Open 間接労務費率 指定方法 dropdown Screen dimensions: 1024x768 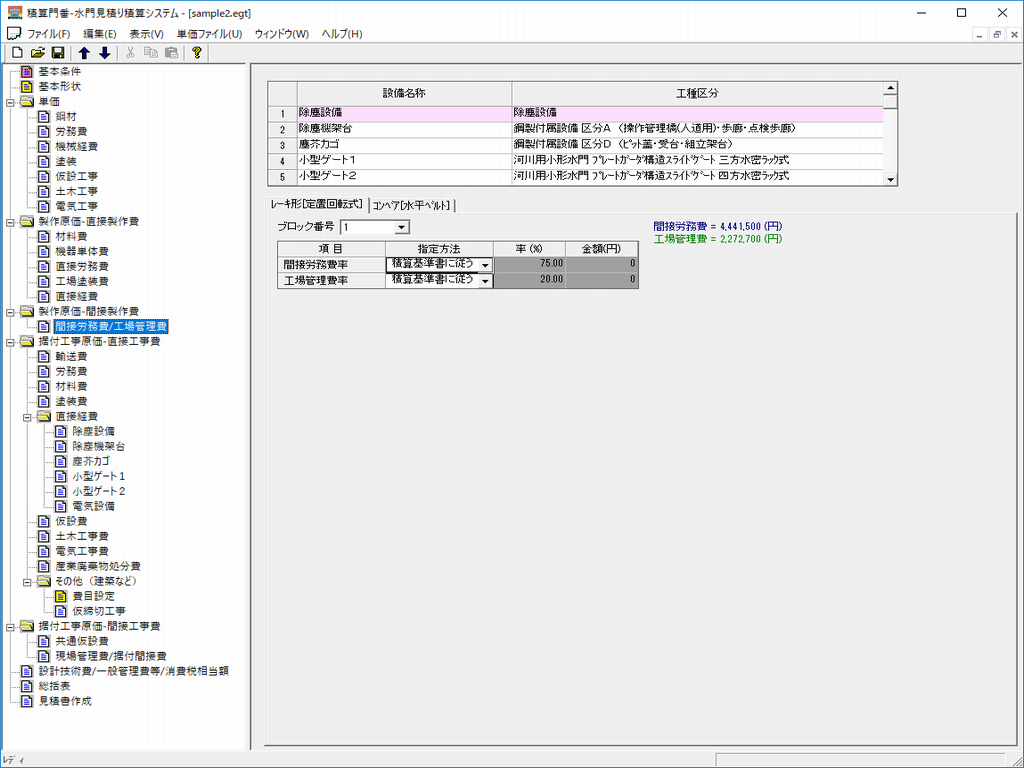[x=485, y=265]
